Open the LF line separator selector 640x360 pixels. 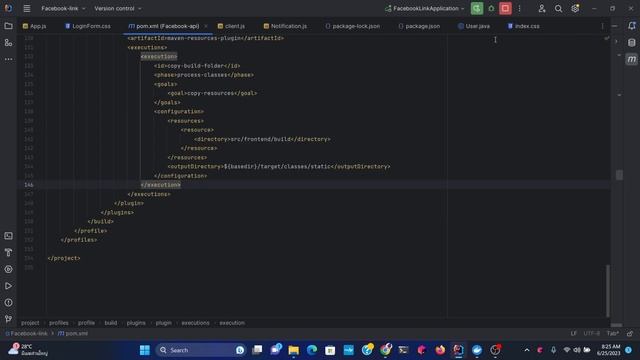point(574,333)
